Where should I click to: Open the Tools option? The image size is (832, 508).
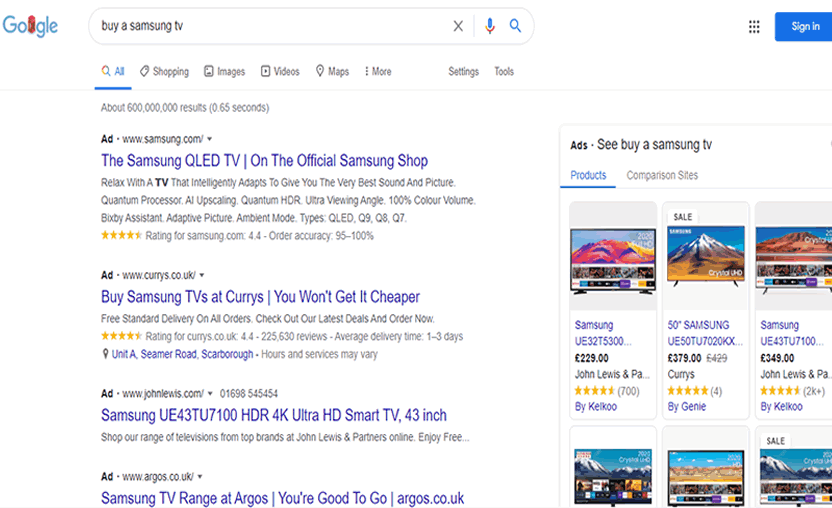(x=504, y=71)
